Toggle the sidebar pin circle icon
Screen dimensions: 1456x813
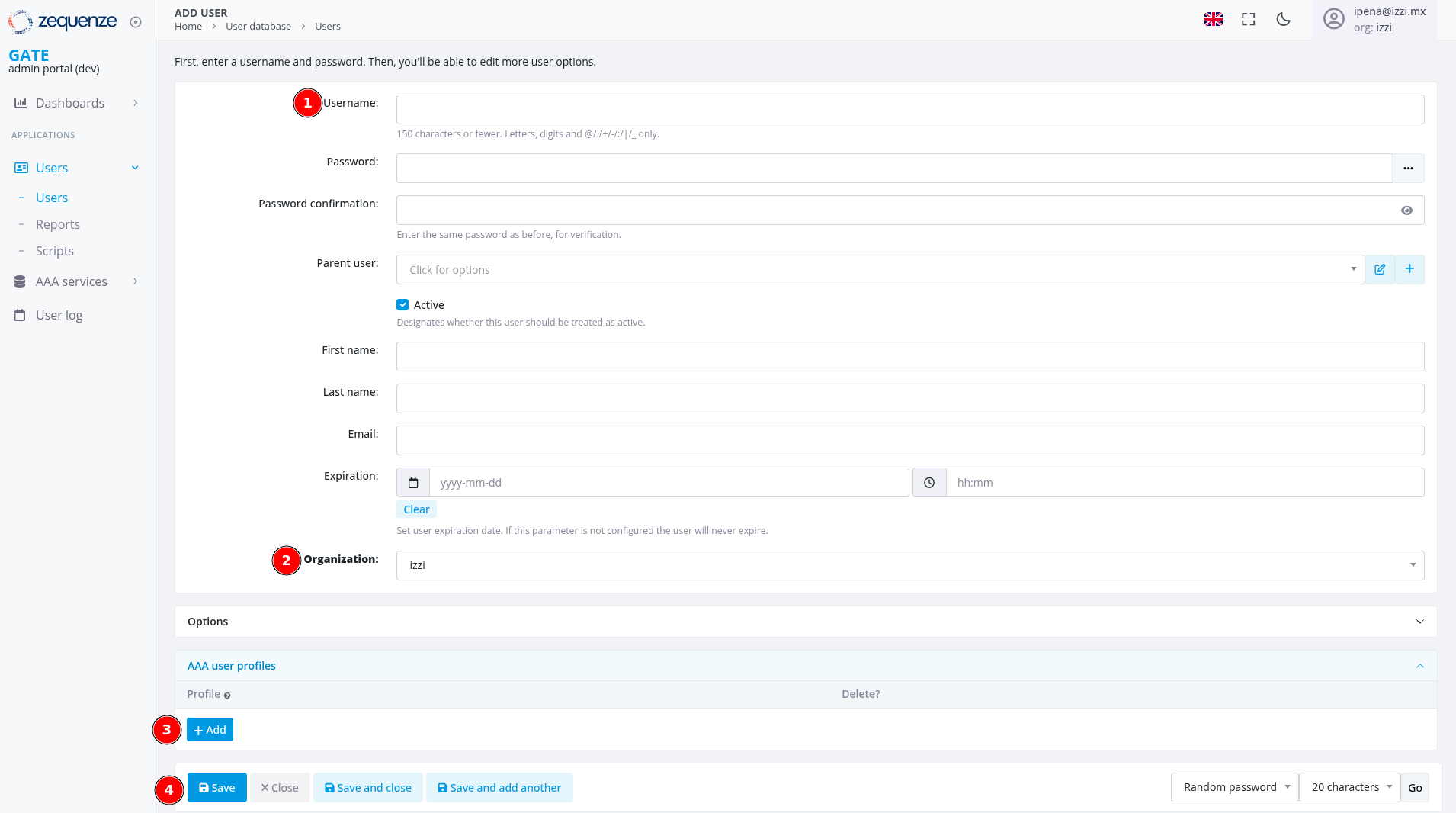136,22
